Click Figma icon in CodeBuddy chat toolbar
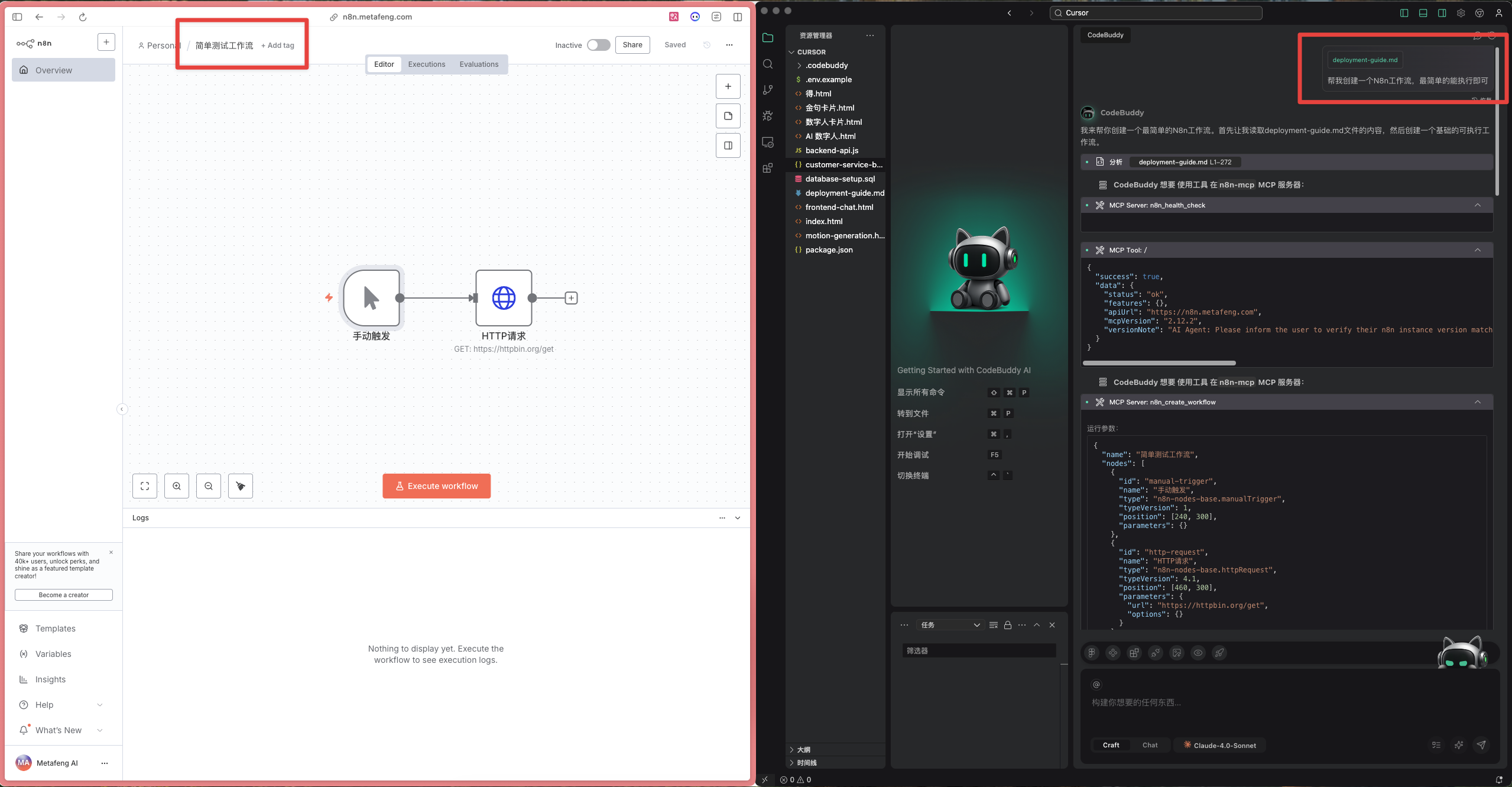 pos(1092,653)
